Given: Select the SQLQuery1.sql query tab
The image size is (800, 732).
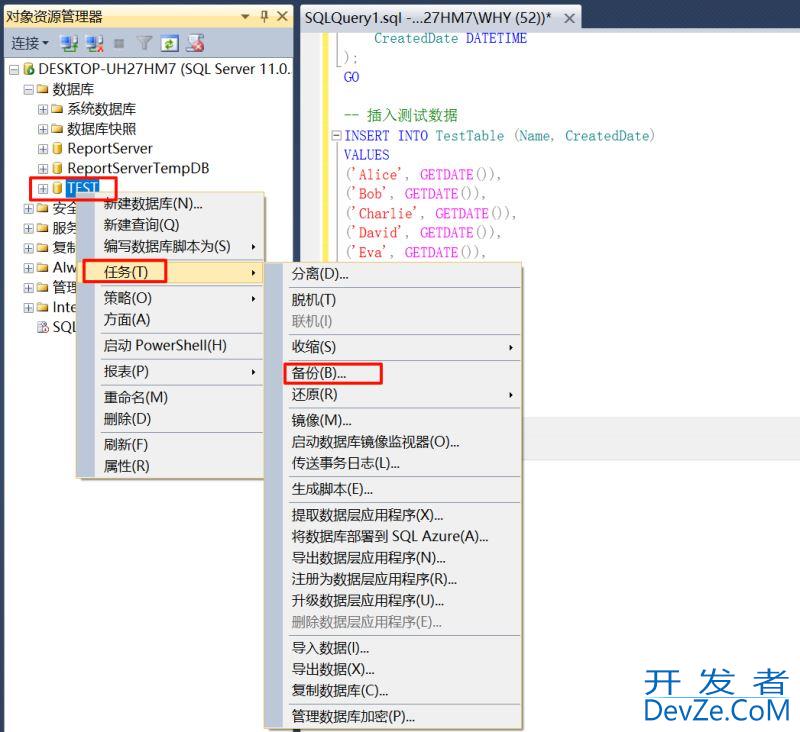Looking at the screenshot, I should coord(428,18).
